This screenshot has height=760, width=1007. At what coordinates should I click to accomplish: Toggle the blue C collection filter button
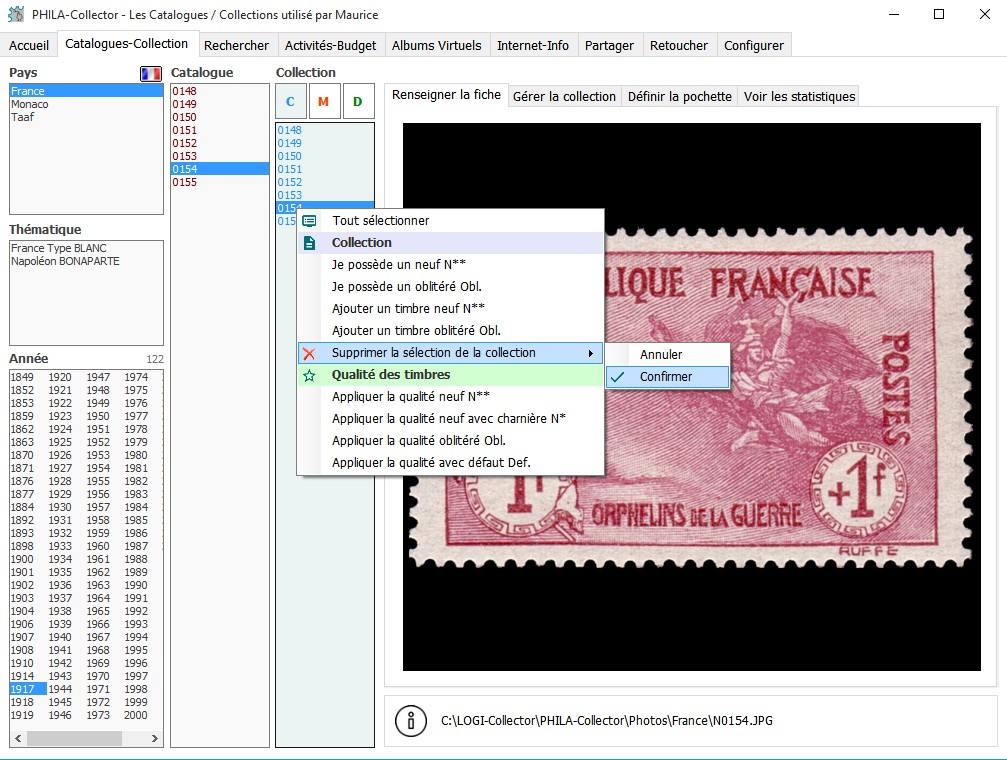(290, 102)
